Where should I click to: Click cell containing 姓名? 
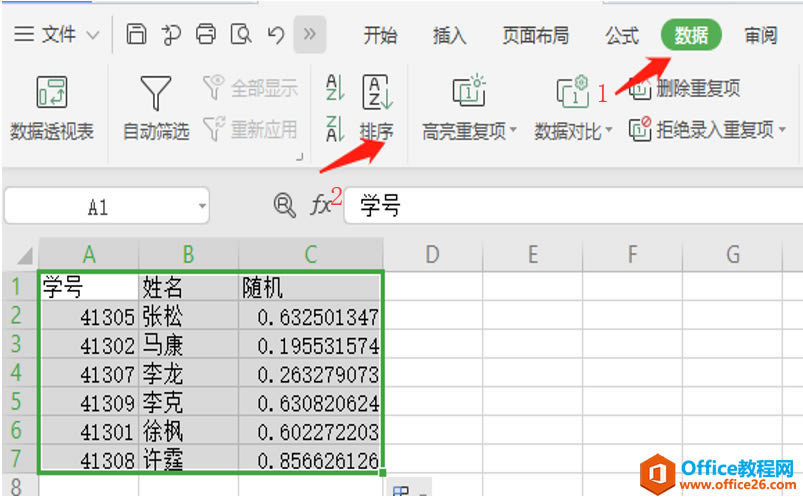[188, 286]
